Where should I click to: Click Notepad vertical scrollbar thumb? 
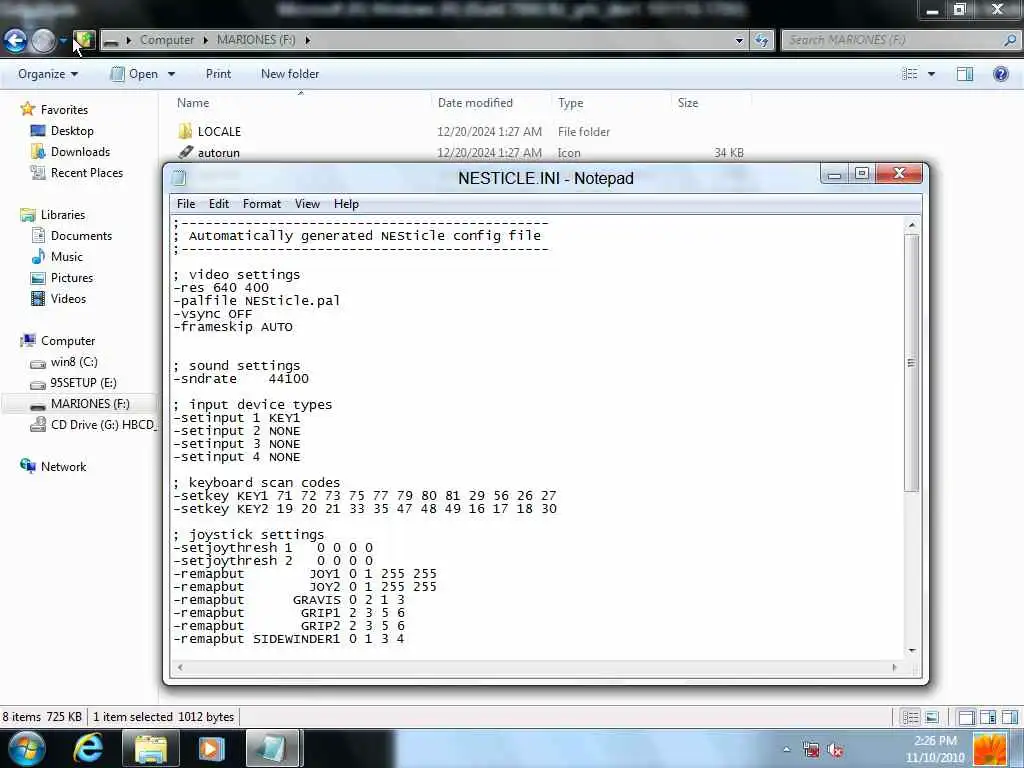click(x=912, y=362)
